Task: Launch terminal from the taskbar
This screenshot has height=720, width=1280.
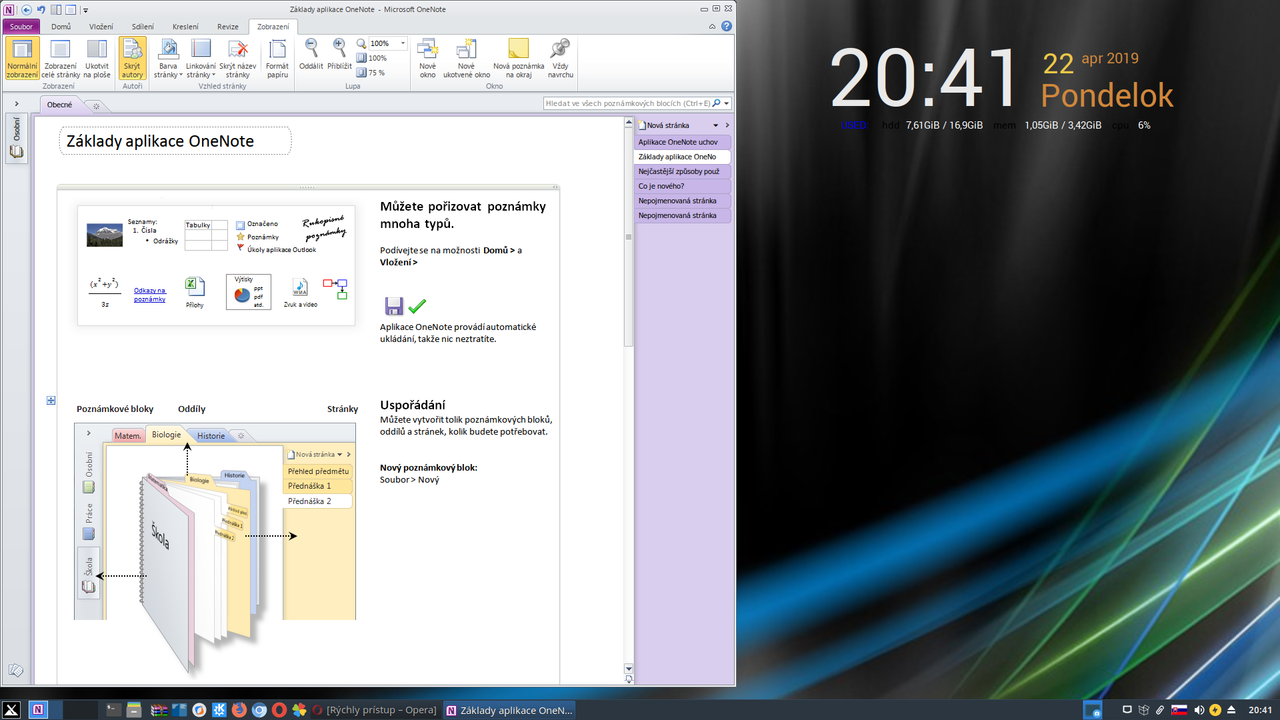Action: click(x=116, y=710)
